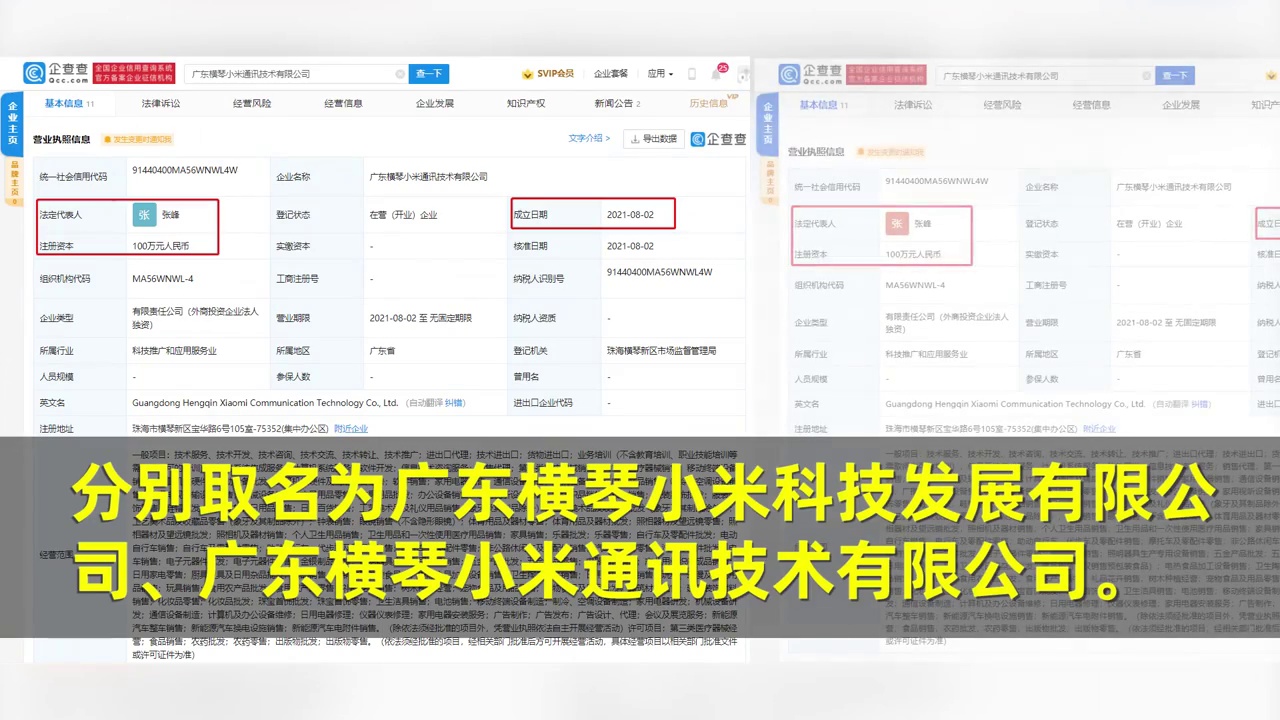
Task: Click the 企查查 logo in the left panel
Action: (56, 73)
